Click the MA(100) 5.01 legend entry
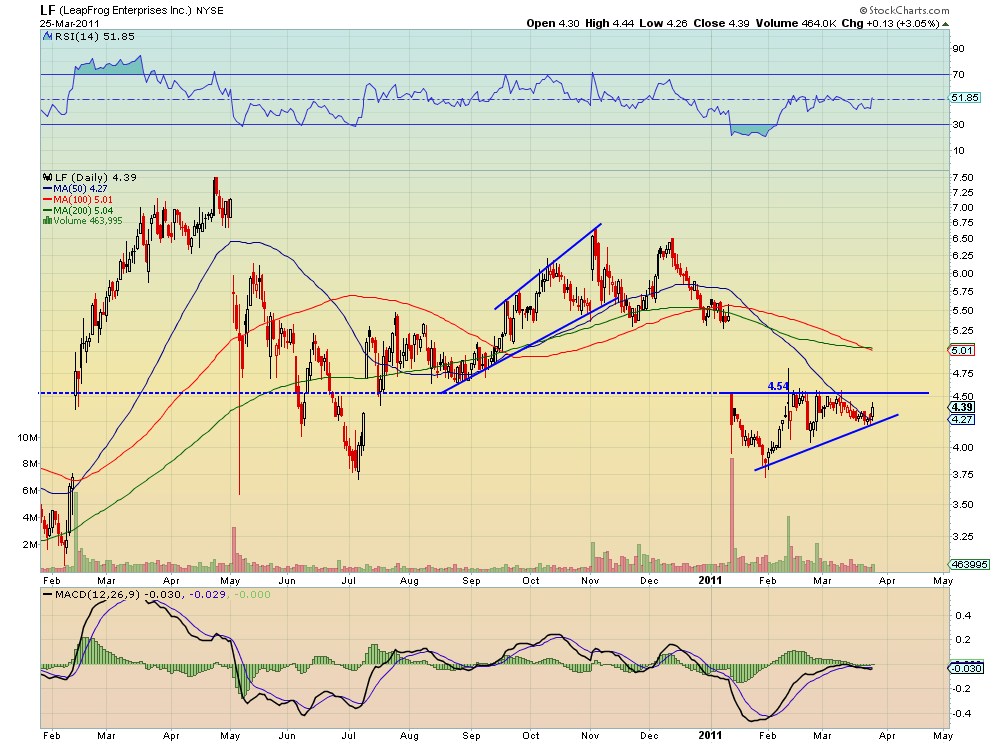Image resolution: width=990 pixels, height=744 pixels. point(78,200)
